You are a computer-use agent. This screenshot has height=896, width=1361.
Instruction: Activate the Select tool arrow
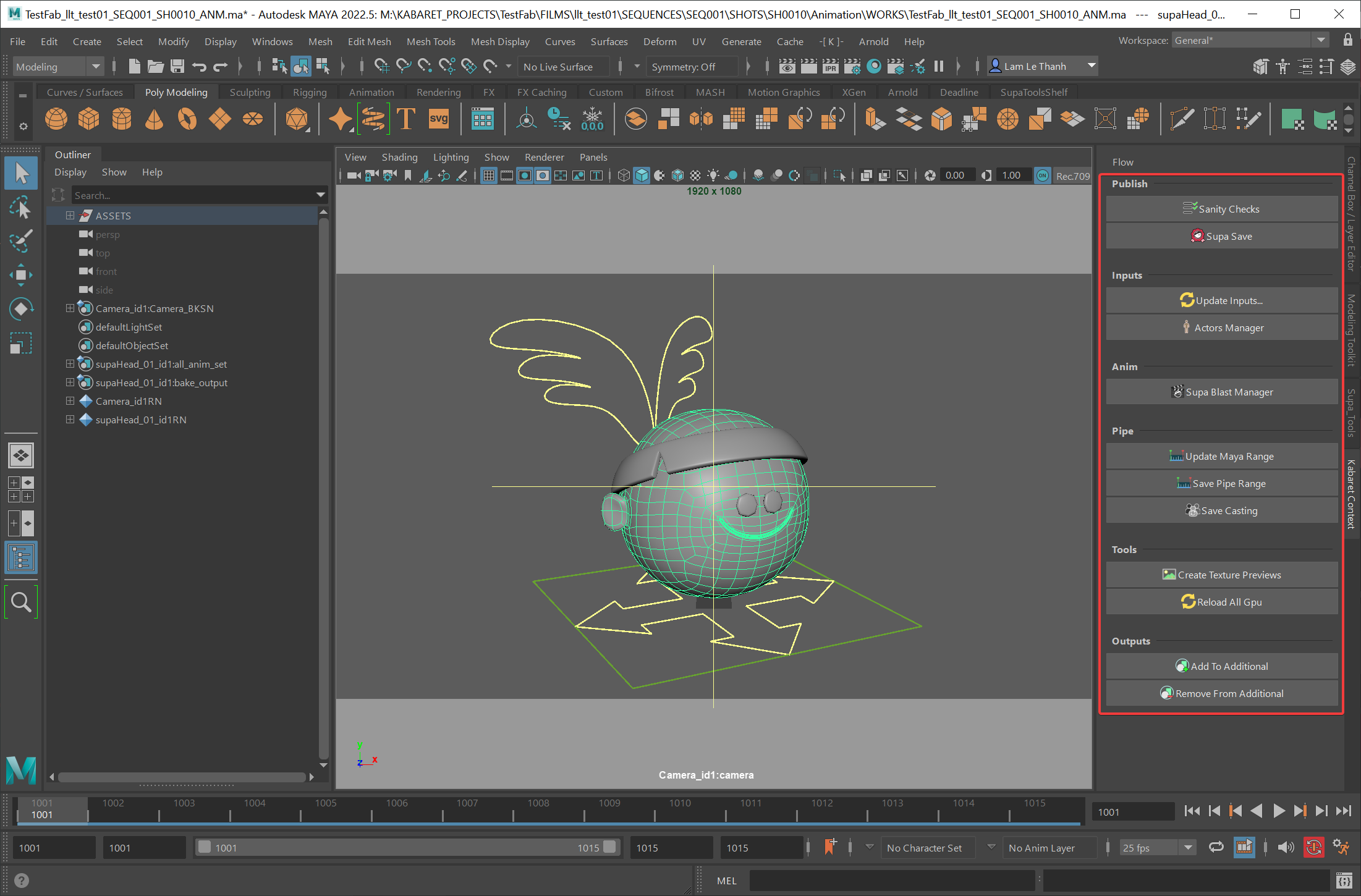pyautogui.click(x=21, y=173)
